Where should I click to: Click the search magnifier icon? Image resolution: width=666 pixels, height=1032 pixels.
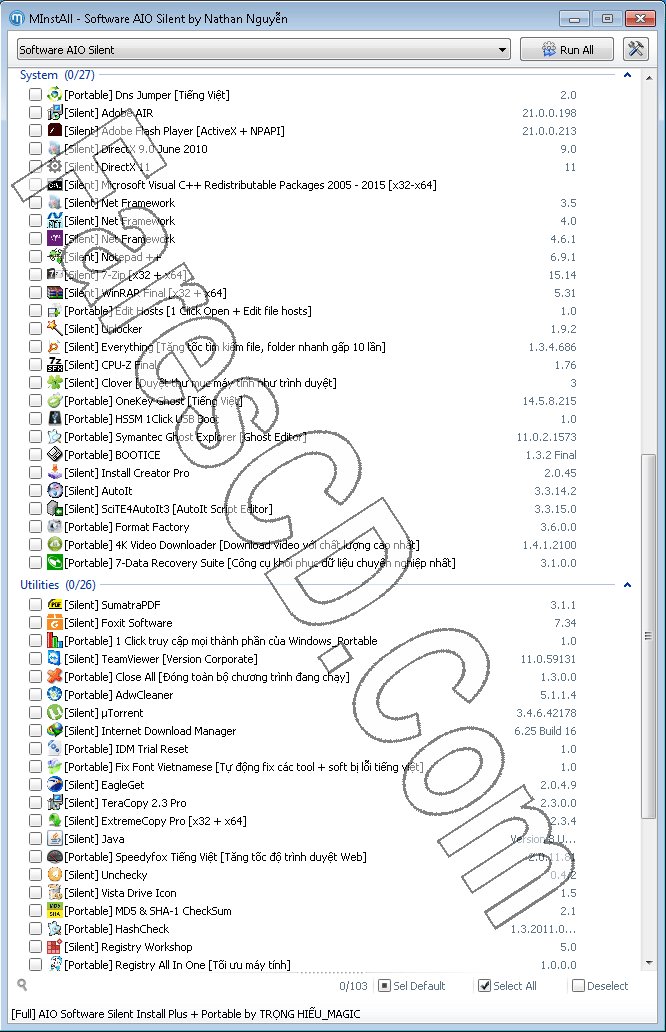coord(22,985)
